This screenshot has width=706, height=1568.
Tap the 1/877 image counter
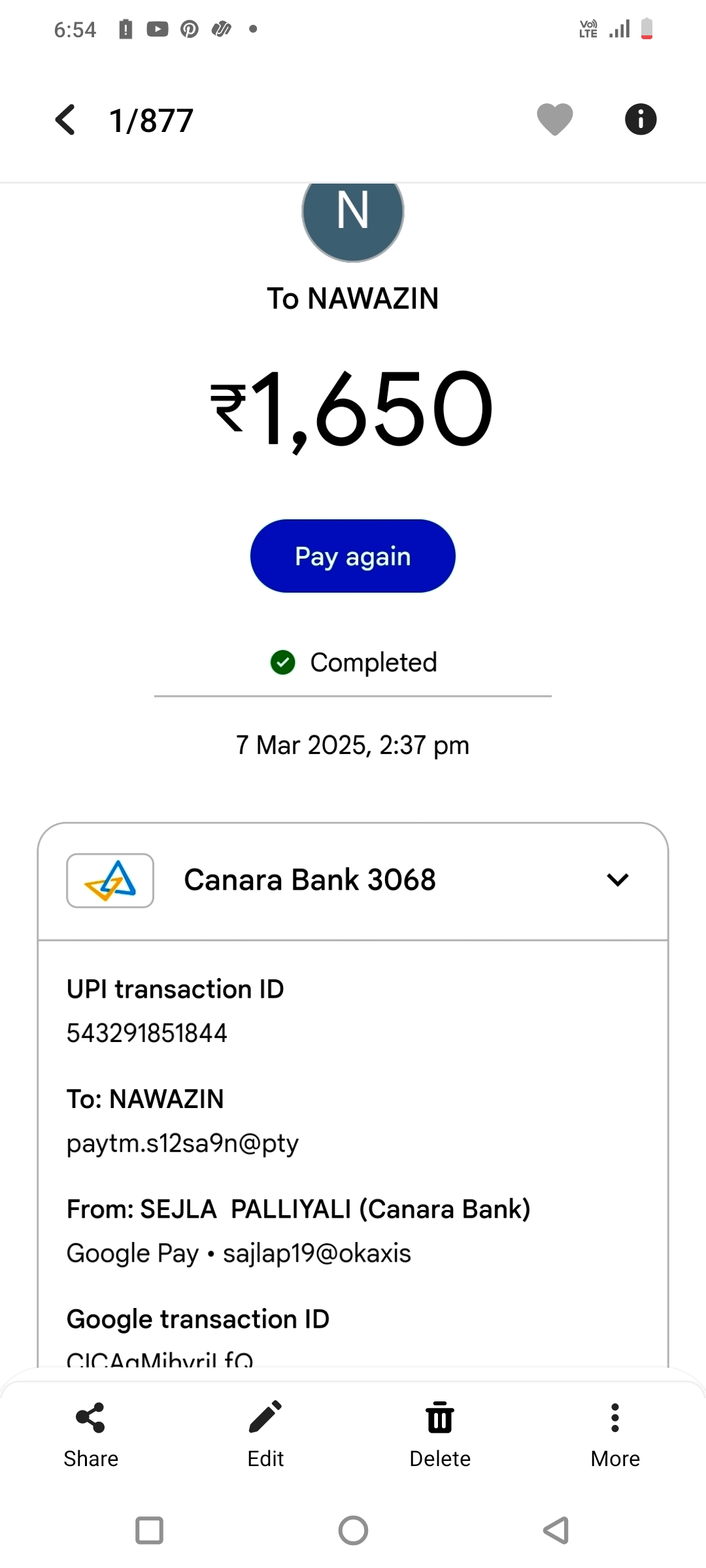click(151, 121)
